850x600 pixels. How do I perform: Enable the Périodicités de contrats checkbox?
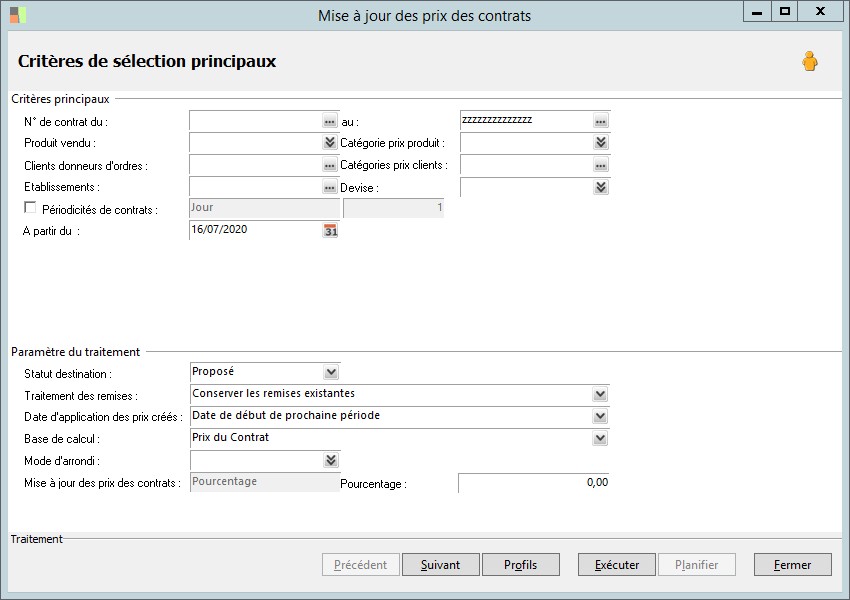[x=30, y=208]
